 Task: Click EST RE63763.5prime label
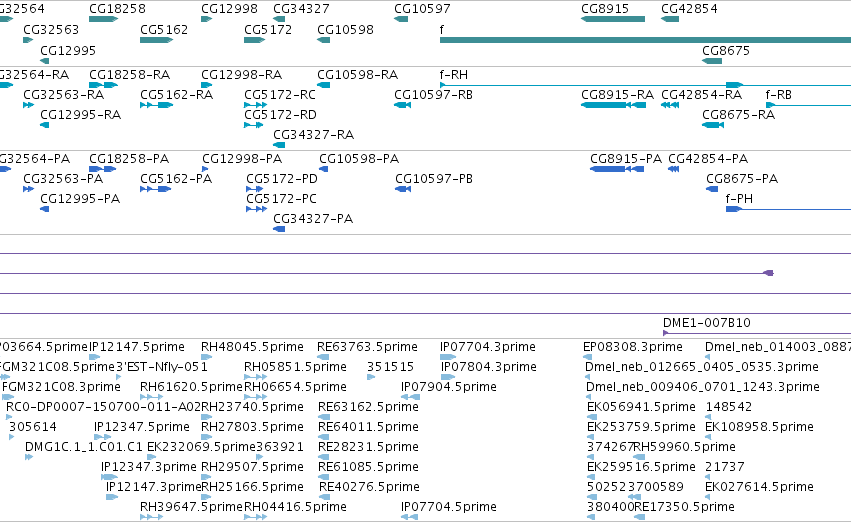(367, 347)
